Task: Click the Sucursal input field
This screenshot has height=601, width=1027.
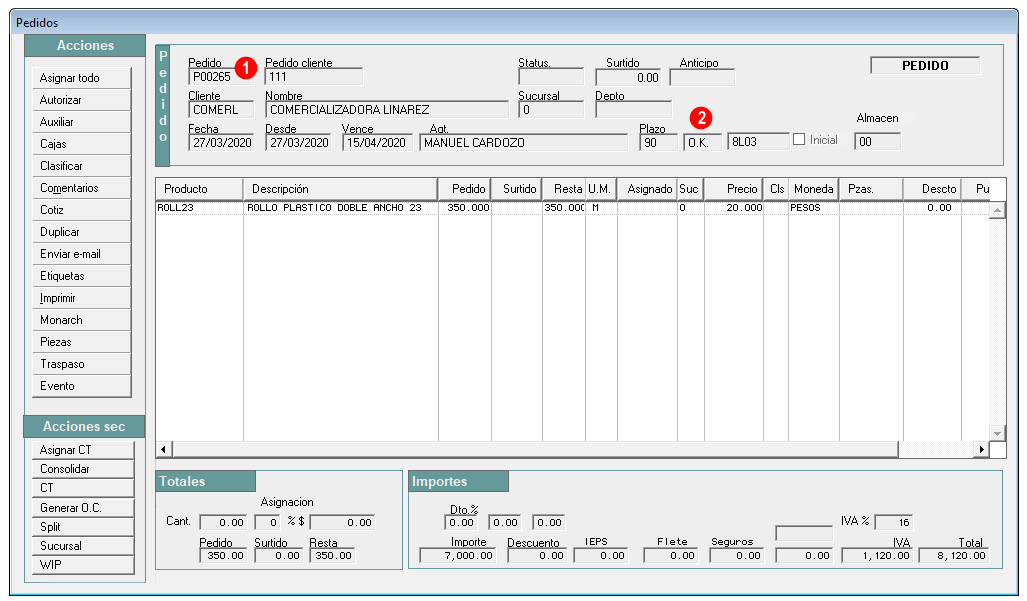Action: 551,110
